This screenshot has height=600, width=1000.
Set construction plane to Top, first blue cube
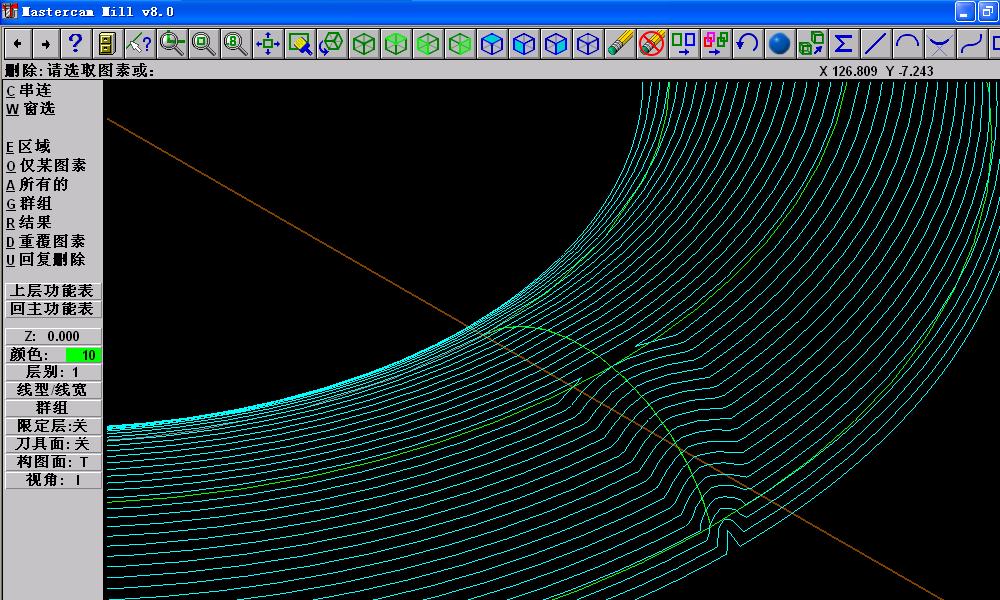[492, 43]
